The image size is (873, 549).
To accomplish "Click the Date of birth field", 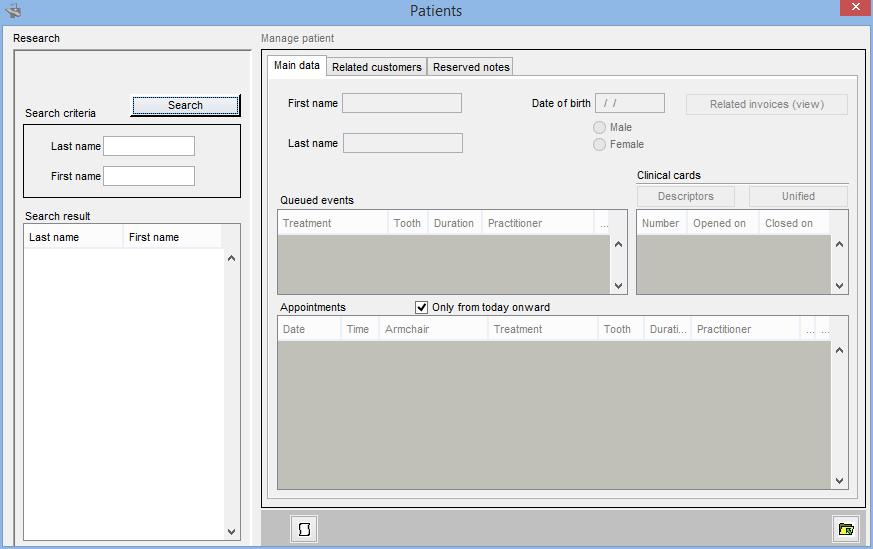I will click(x=629, y=103).
